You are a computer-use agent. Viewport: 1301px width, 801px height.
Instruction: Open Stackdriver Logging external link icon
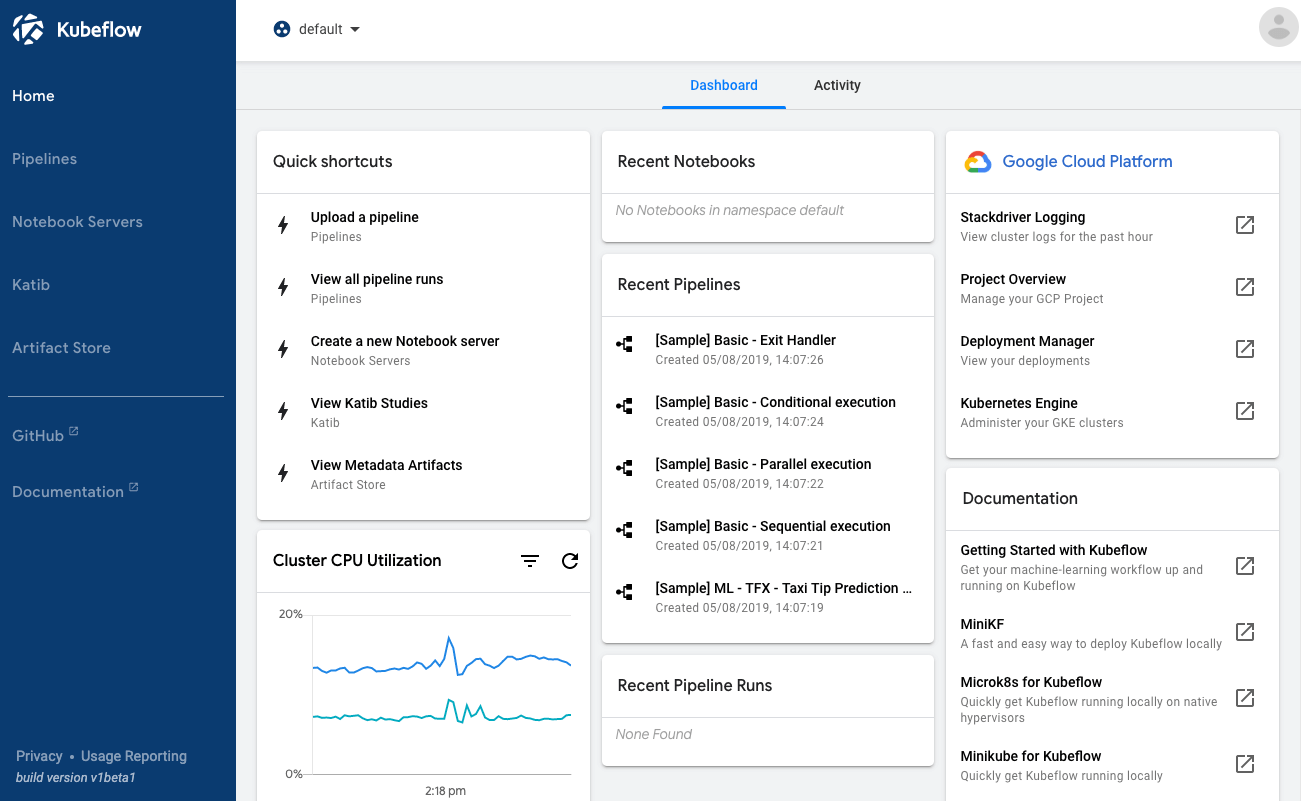coord(1245,225)
